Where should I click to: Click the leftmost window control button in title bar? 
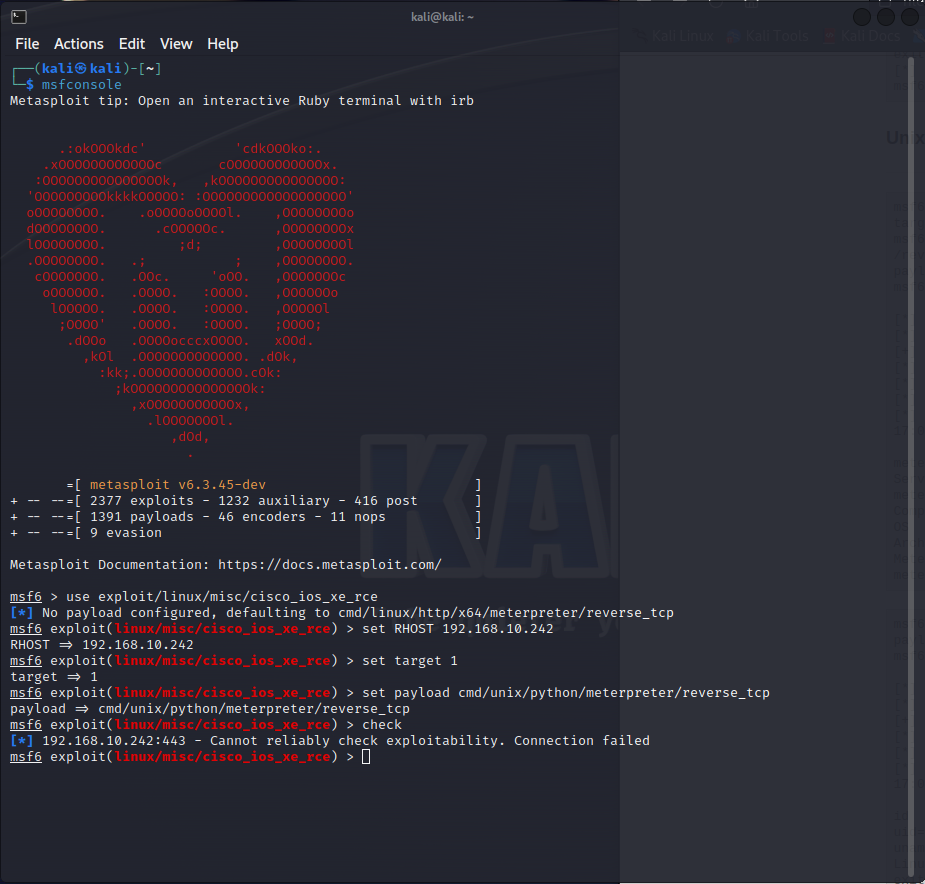[862, 17]
